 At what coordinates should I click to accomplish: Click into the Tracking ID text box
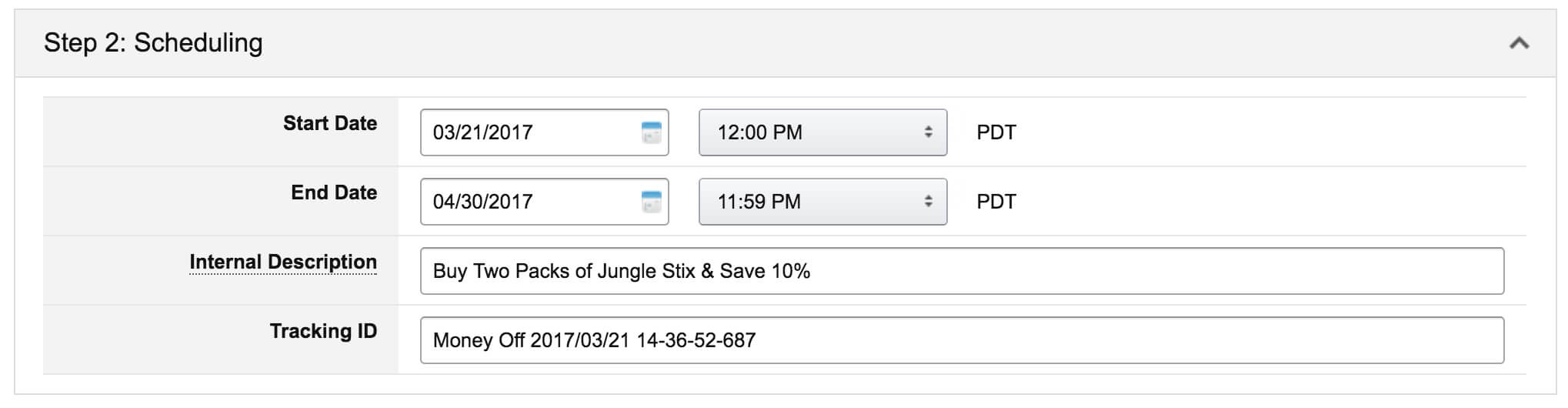(x=962, y=340)
